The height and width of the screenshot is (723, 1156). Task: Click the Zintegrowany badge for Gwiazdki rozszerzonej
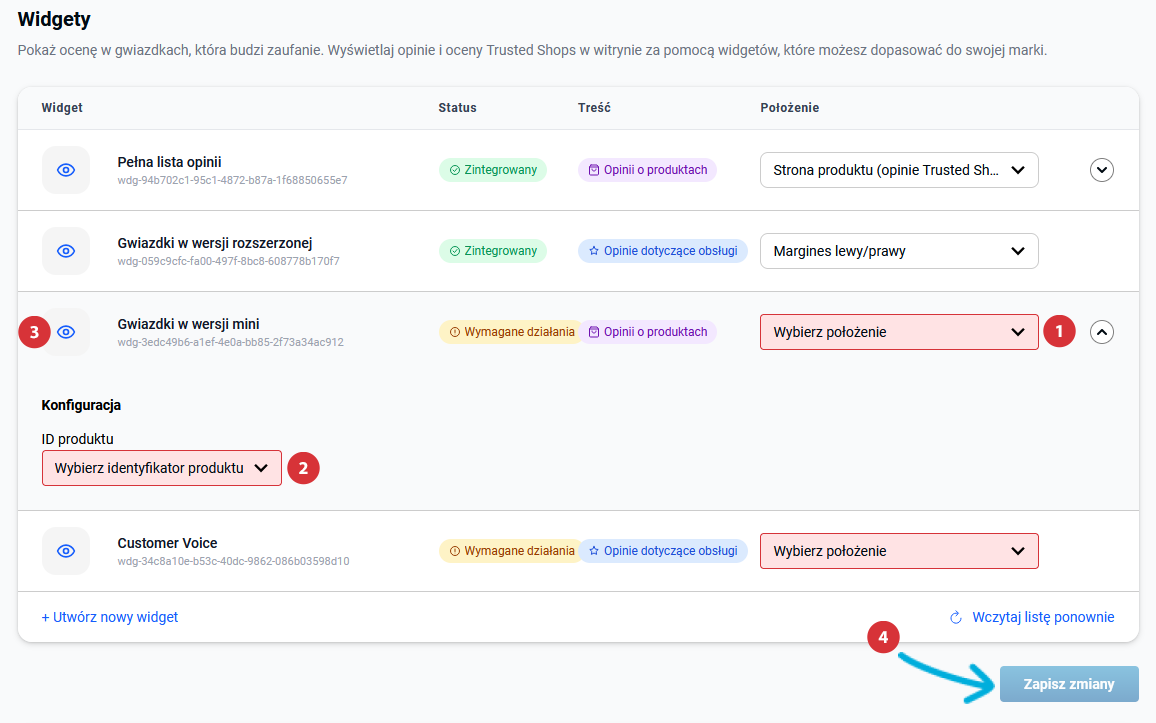tap(493, 251)
